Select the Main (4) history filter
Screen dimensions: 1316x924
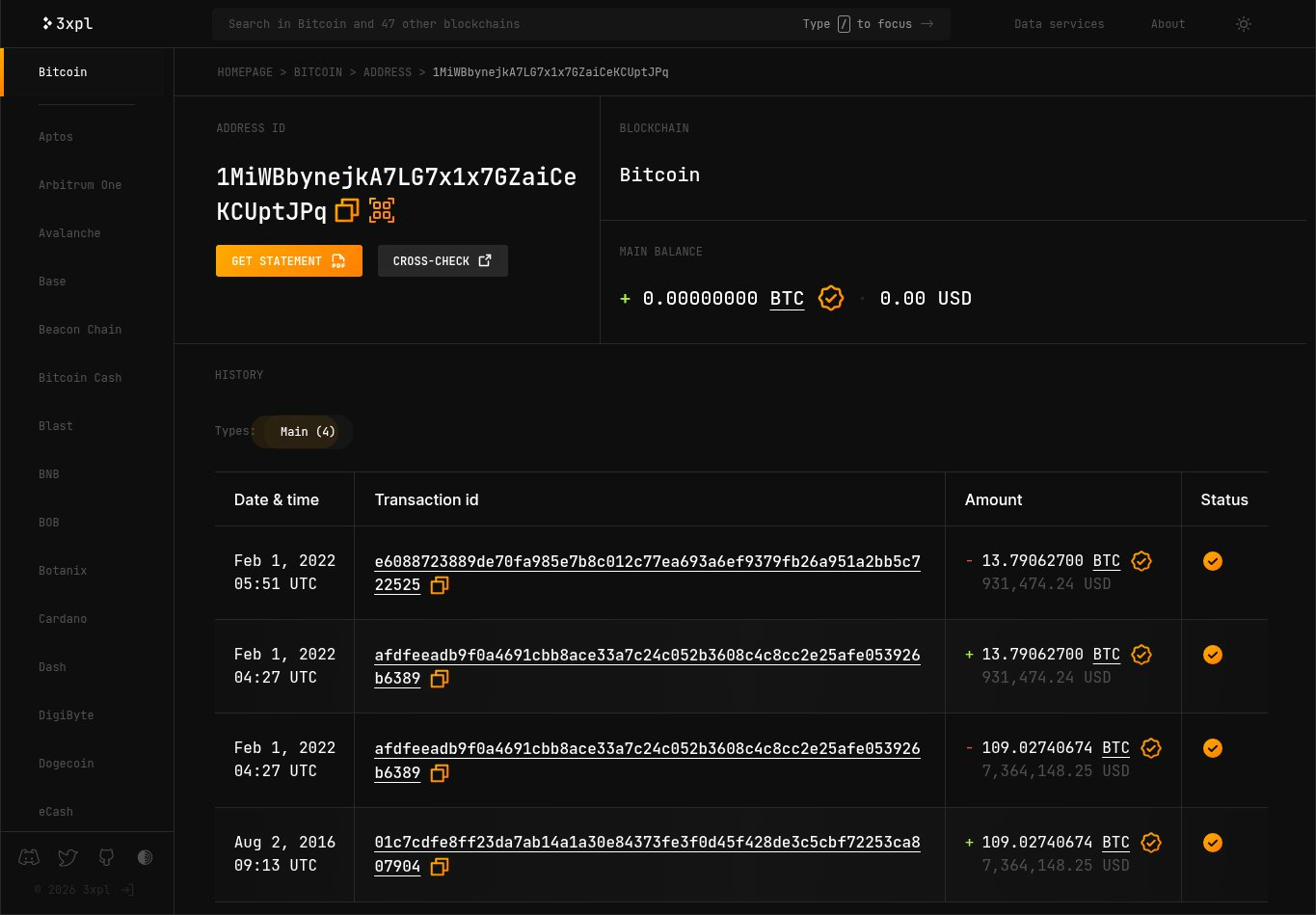[303, 431]
